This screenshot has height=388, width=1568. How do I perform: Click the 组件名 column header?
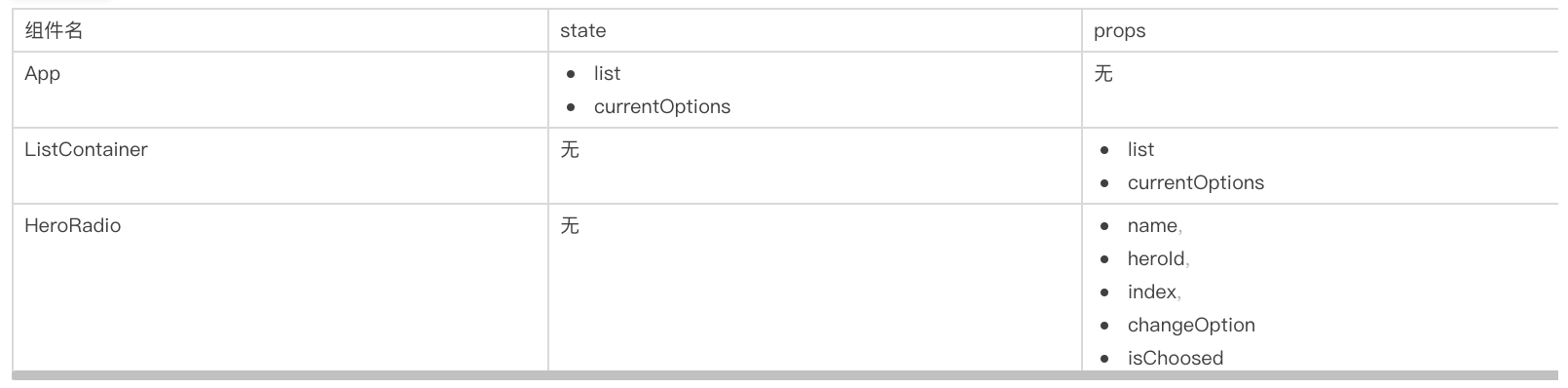[54, 30]
